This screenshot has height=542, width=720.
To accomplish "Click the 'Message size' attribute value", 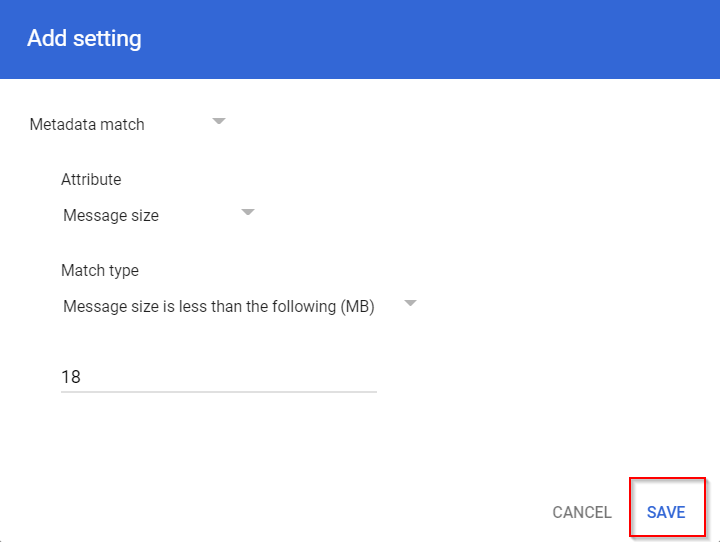I will (111, 216).
